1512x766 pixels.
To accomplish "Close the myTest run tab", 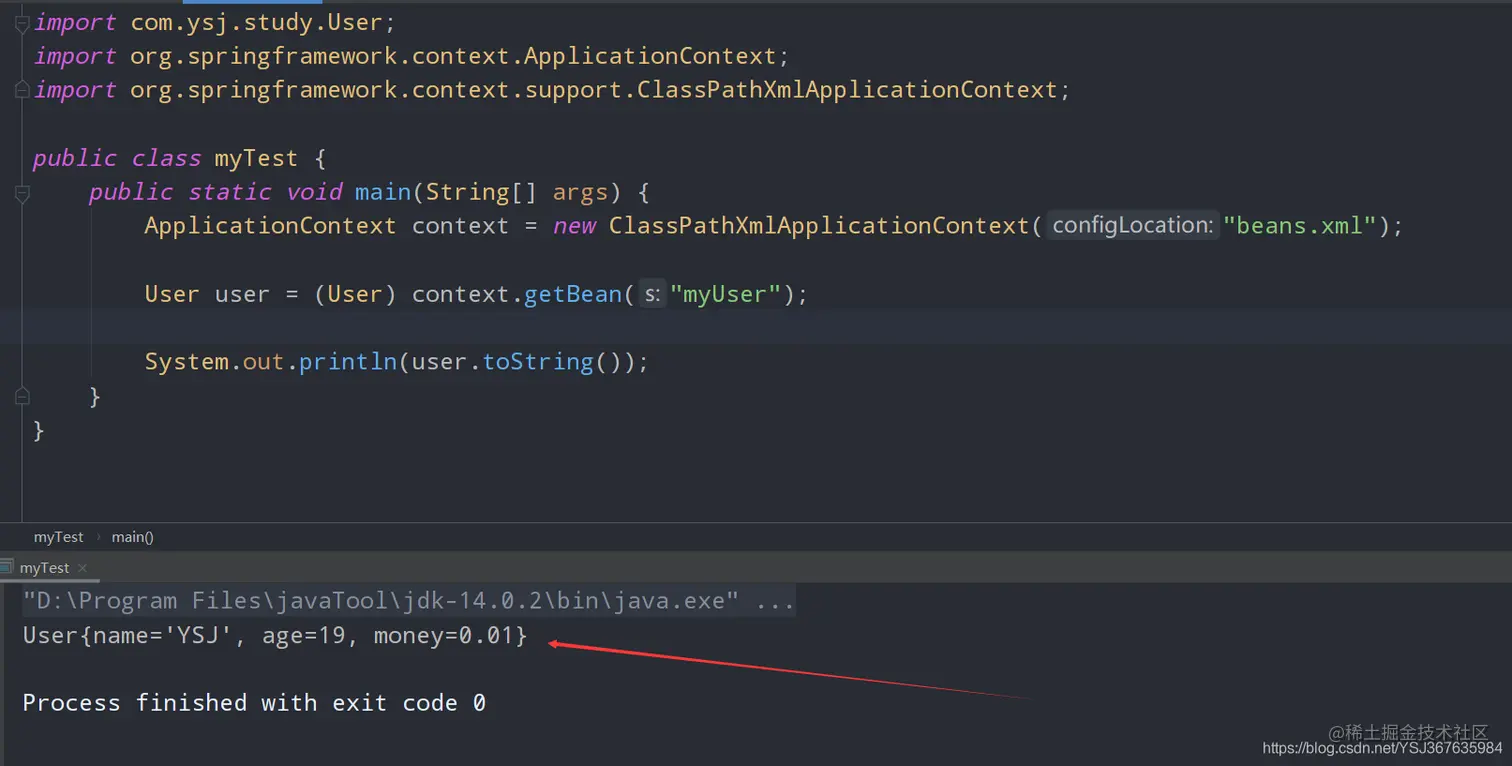I will click(x=83, y=568).
